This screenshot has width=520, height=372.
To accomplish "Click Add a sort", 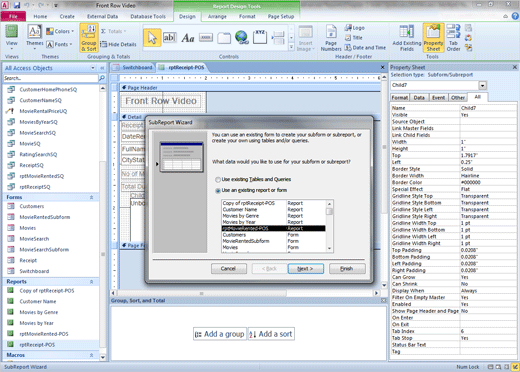I will pyautogui.click(x=271, y=334).
